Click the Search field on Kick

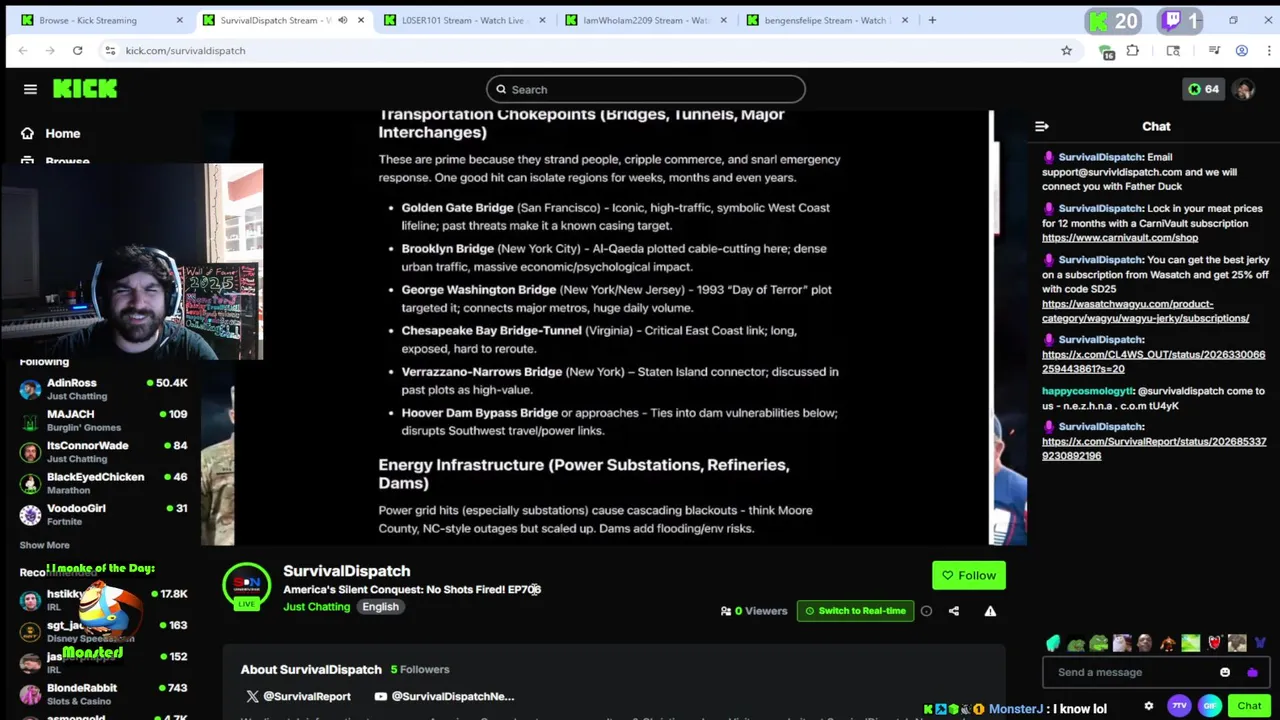pyautogui.click(x=645, y=89)
